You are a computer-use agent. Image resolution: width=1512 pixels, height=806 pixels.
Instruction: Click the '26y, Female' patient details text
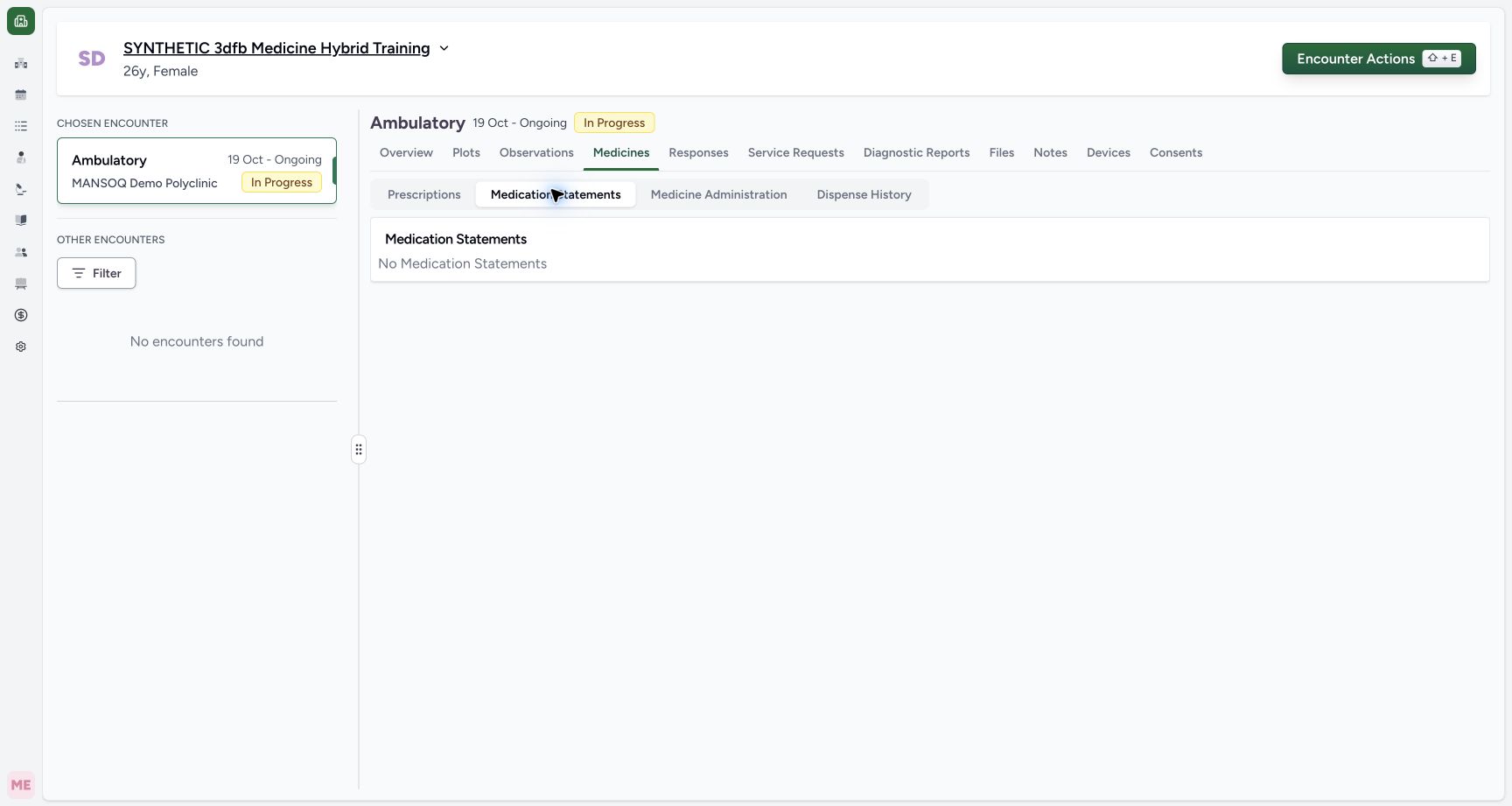pyautogui.click(x=160, y=71)
